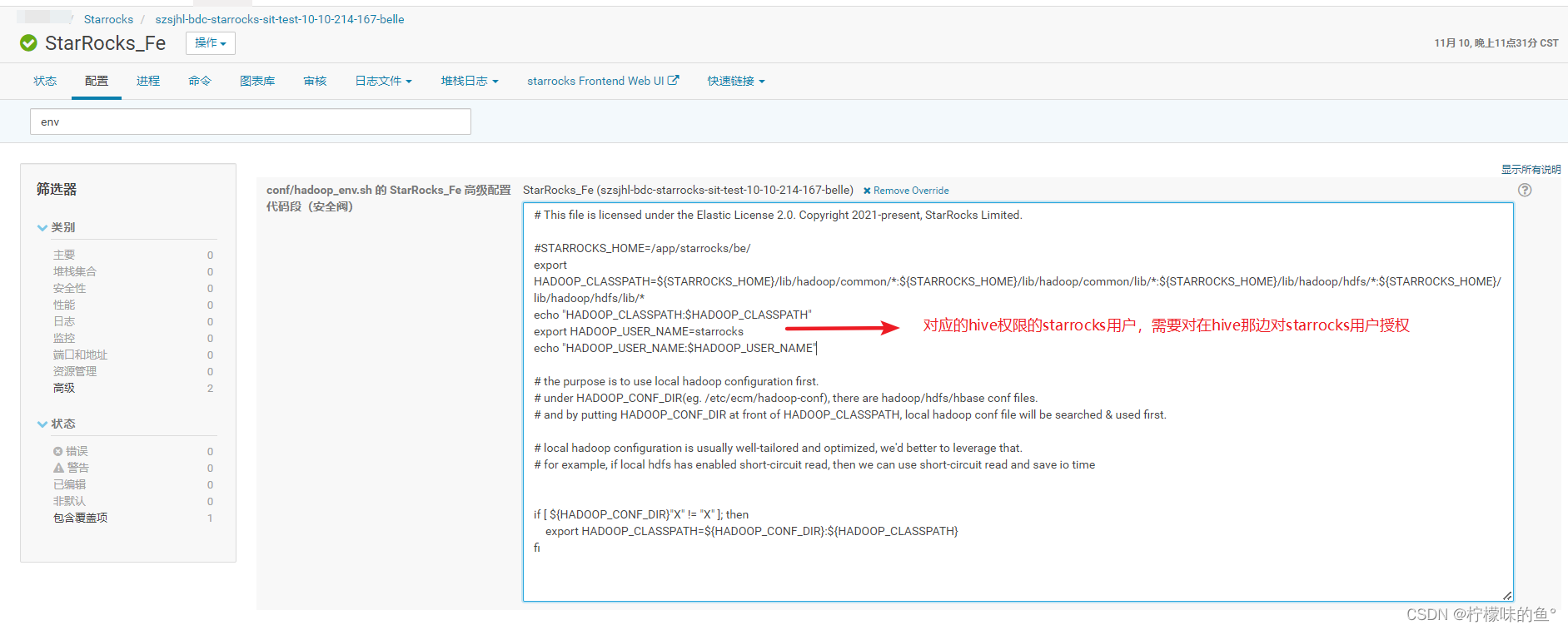Click the external link icon beside Web UI
1568x630 pixels.
[x=674, y=81]
